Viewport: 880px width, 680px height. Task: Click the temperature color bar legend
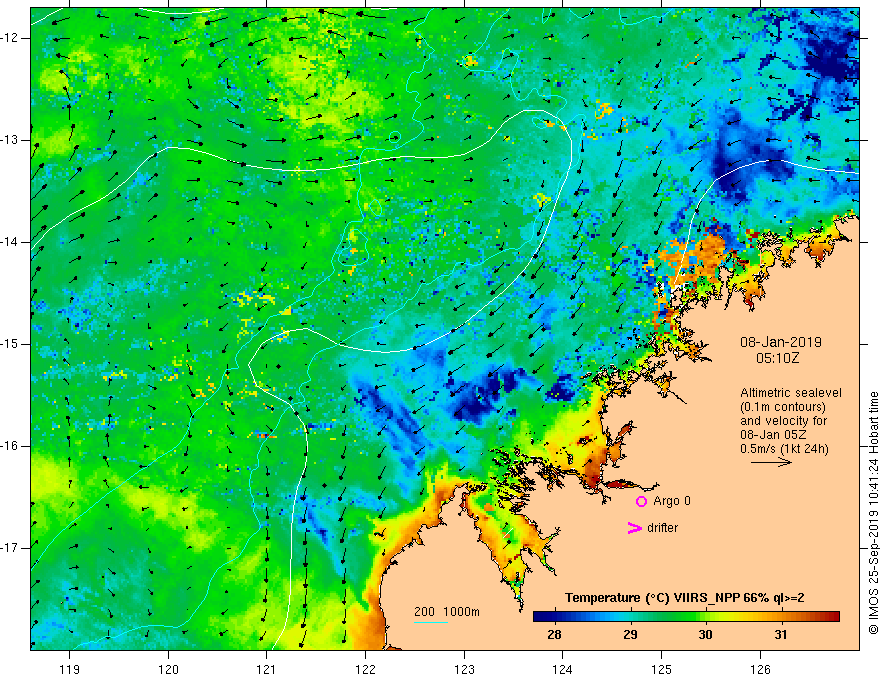(686, 617)
